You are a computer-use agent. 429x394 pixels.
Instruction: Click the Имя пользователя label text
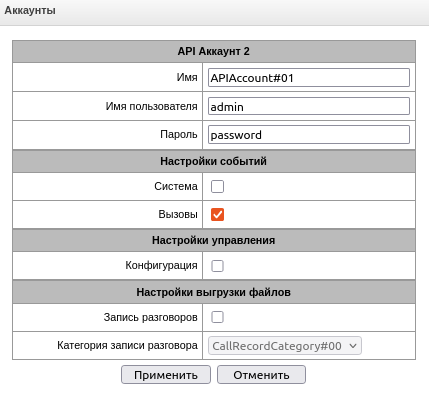click(x=152, y=106)
